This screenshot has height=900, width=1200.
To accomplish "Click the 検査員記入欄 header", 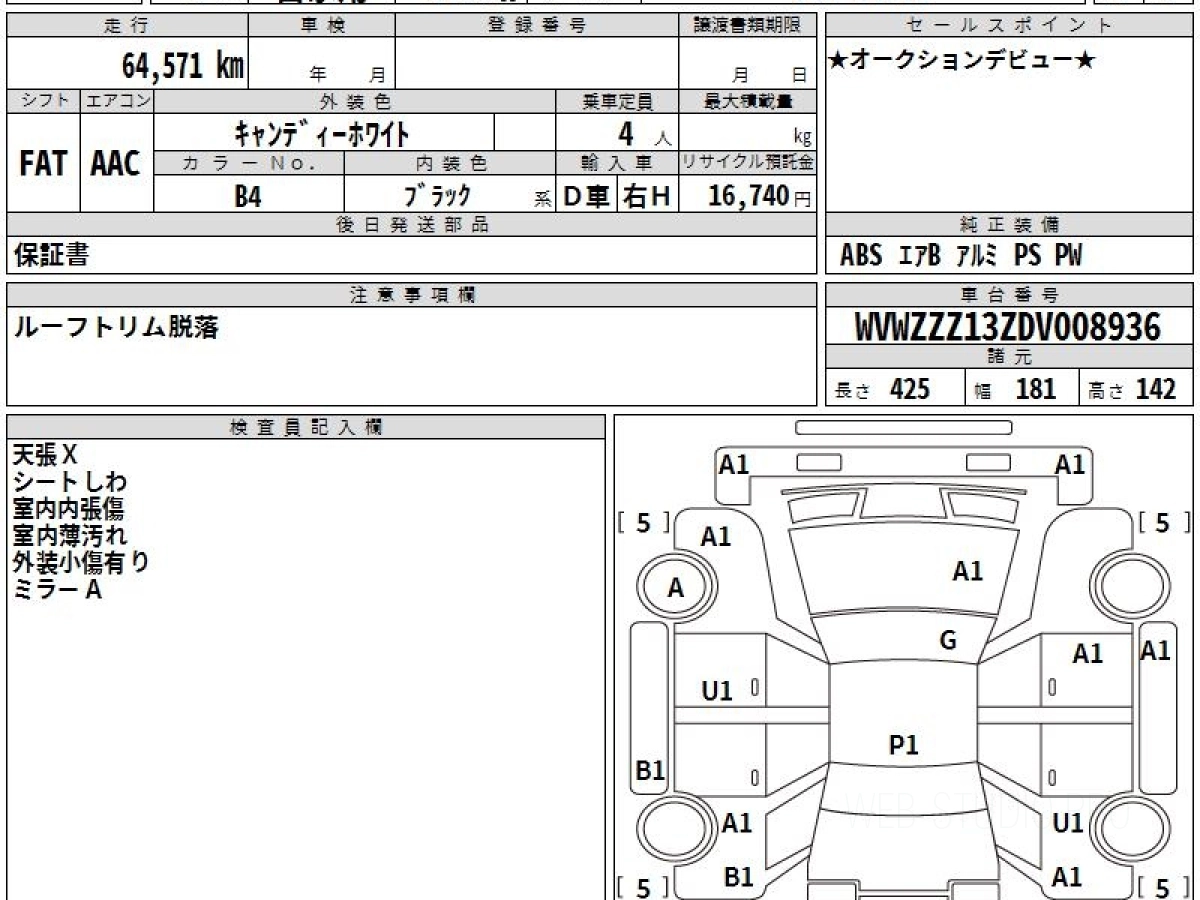I will pyautogui.click(x=306, y=427).
